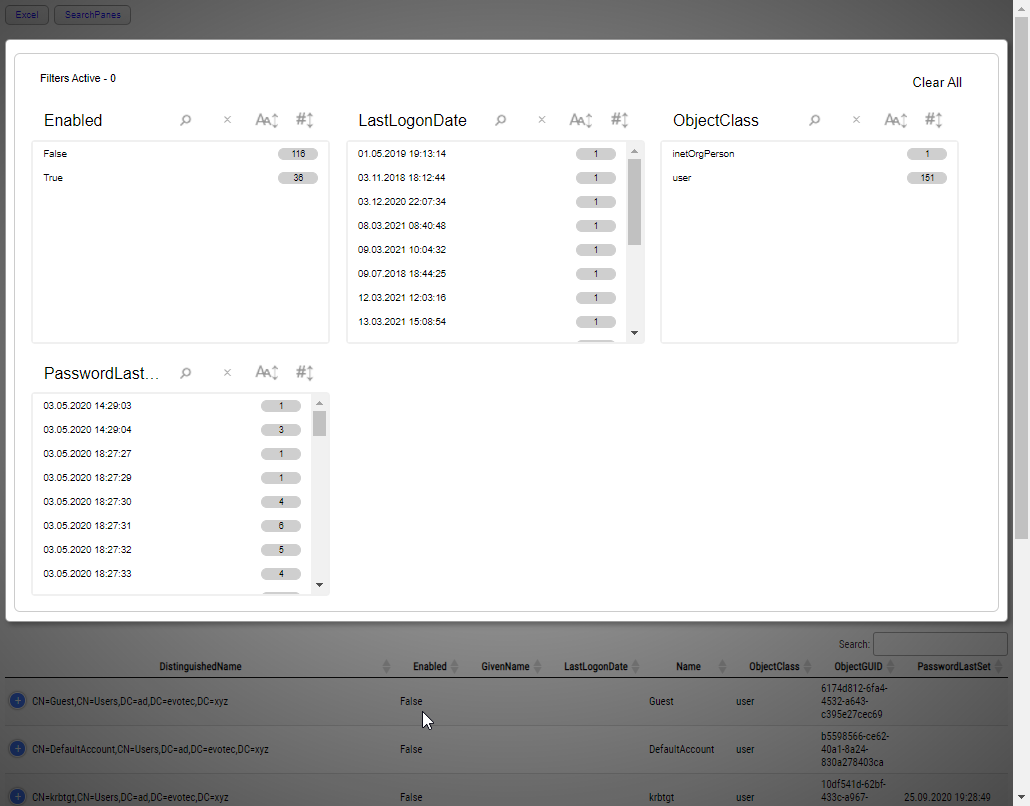
Task: Expand the DefaultAccount row
Action: pyautogui.click(x=16, y=749)
